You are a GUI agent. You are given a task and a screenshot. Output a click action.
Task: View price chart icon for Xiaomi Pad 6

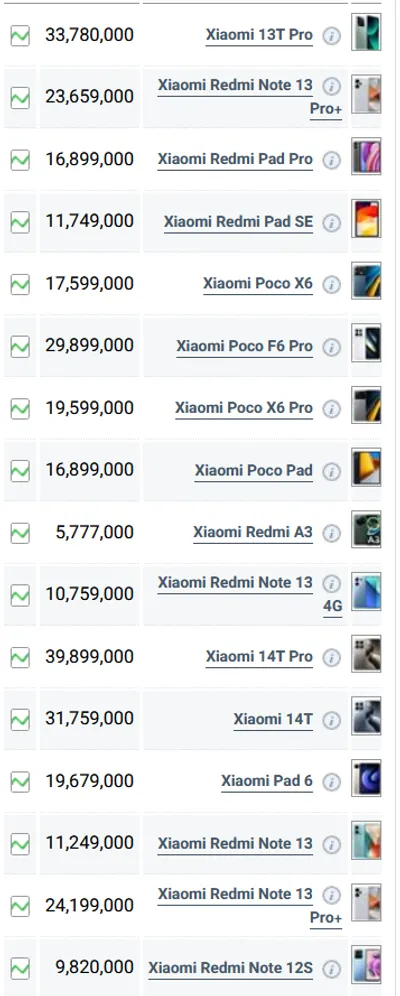pyautogui.click(x=20, y=783)
